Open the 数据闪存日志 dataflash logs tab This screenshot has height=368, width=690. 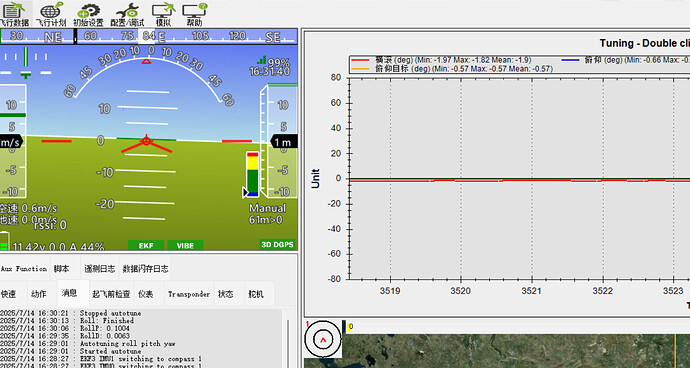[x=145, y=269]
